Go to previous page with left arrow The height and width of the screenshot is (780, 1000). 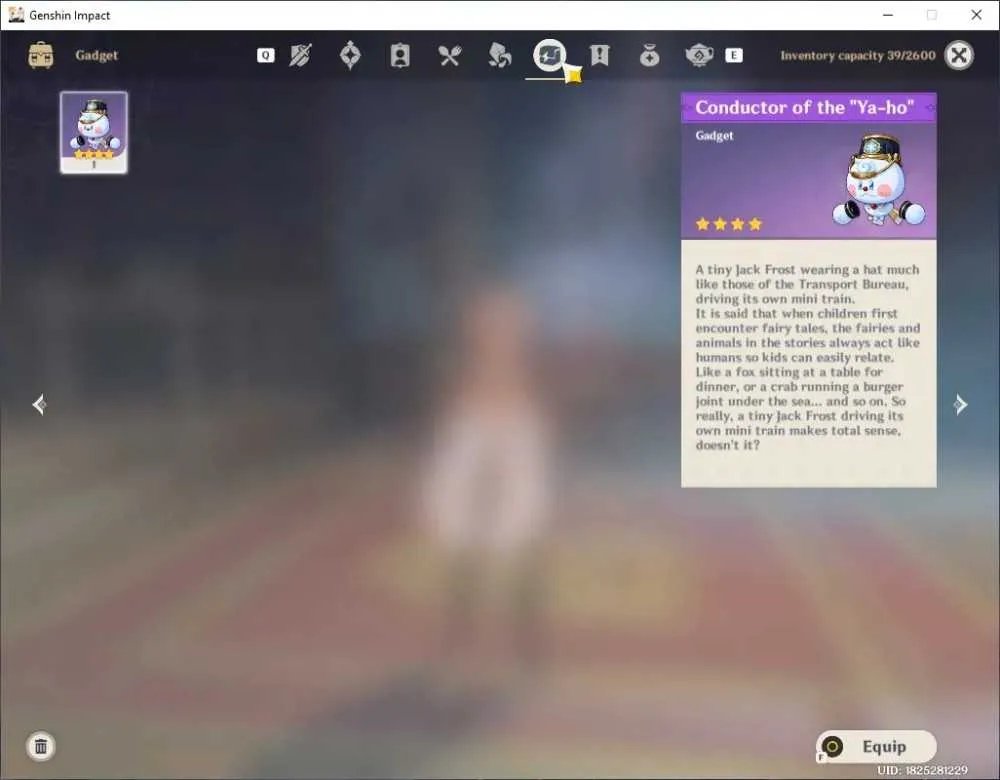(39, 404)
